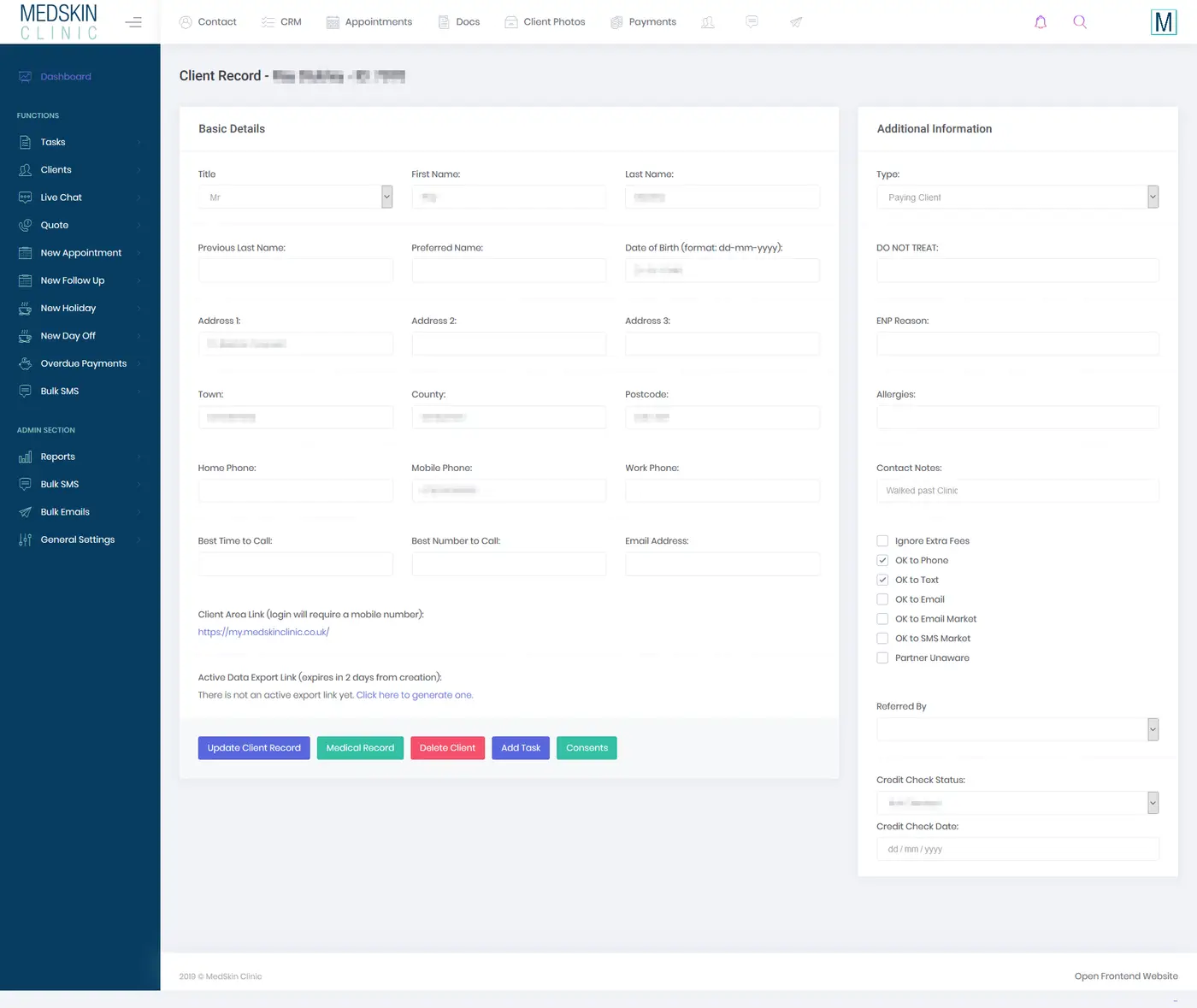
Task: Click the Preferred Name input field
Action: (x=509, y=270)
